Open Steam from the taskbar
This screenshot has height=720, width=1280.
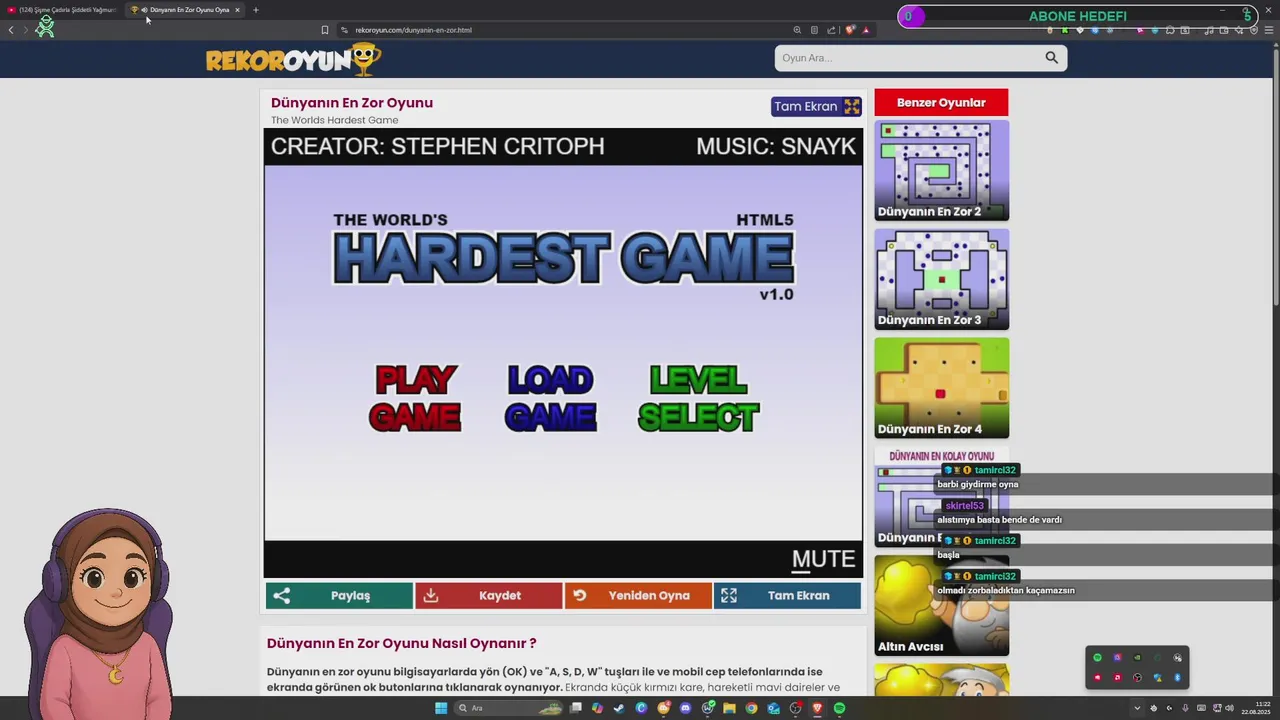619,708
